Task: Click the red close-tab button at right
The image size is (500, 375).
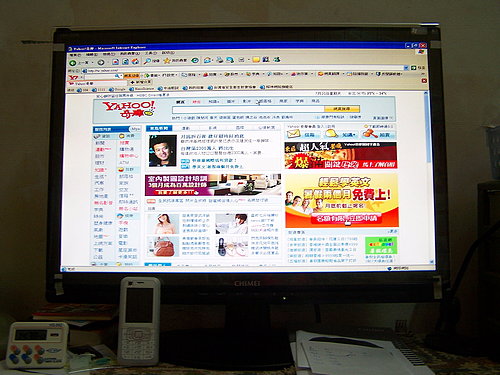Action: 424,81
